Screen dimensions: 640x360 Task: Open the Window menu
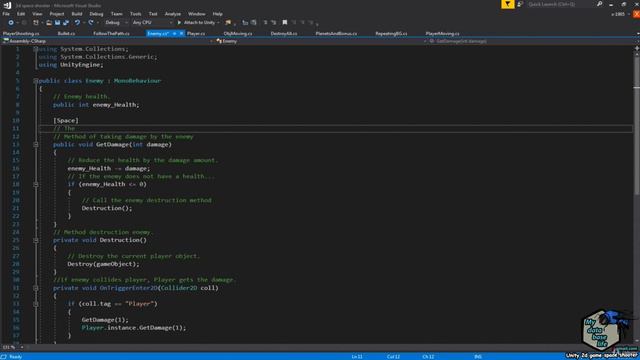point(197,14)
